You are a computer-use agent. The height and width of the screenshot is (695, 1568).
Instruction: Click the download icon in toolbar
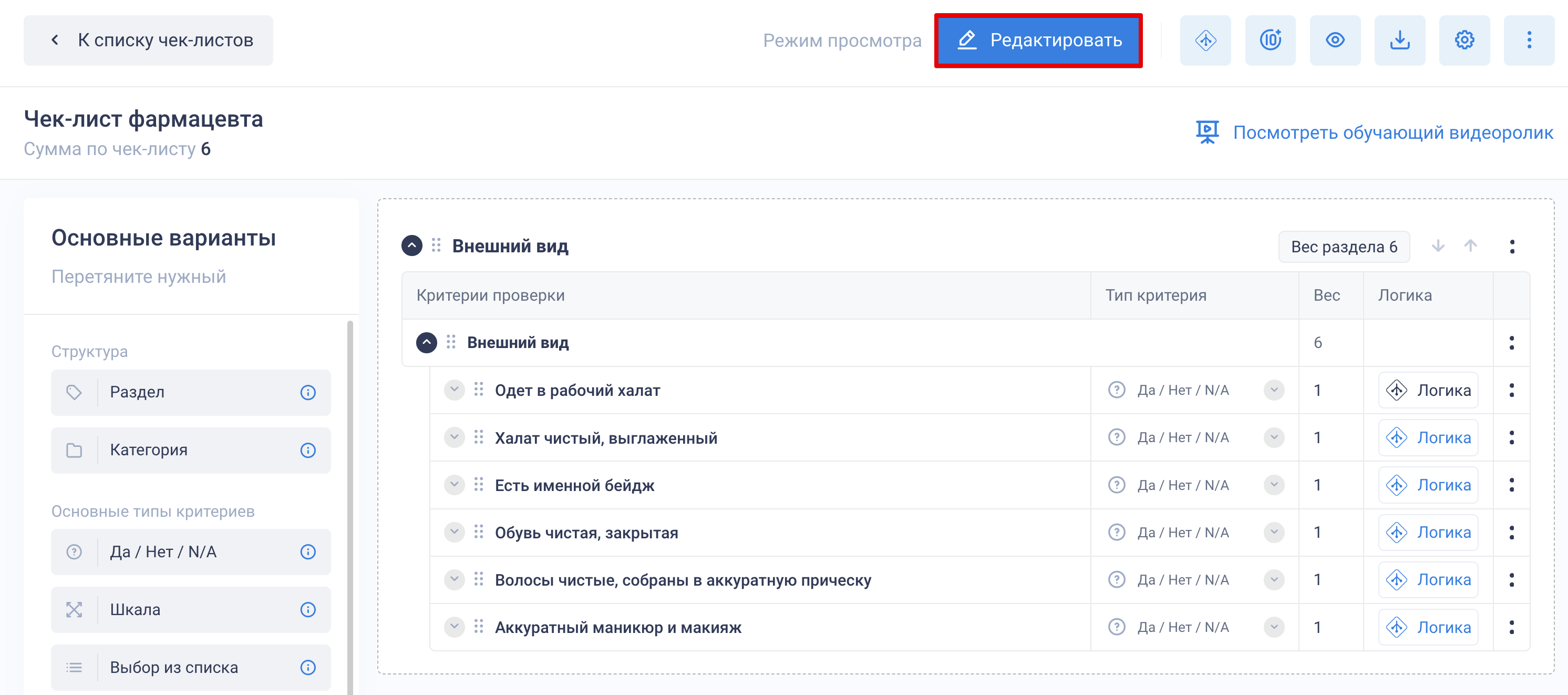[1399, 41]
